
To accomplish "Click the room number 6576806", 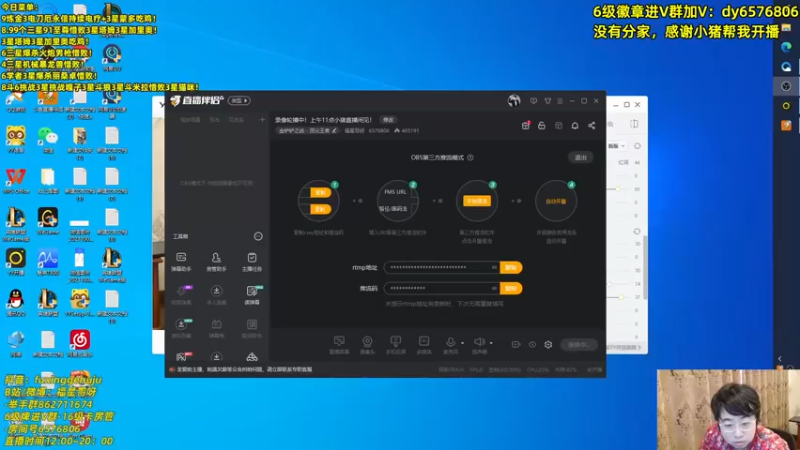I will point(379,131).
